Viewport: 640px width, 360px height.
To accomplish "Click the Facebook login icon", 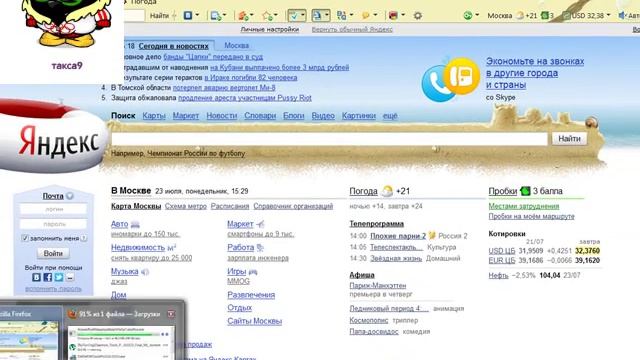I will [48, 277].
